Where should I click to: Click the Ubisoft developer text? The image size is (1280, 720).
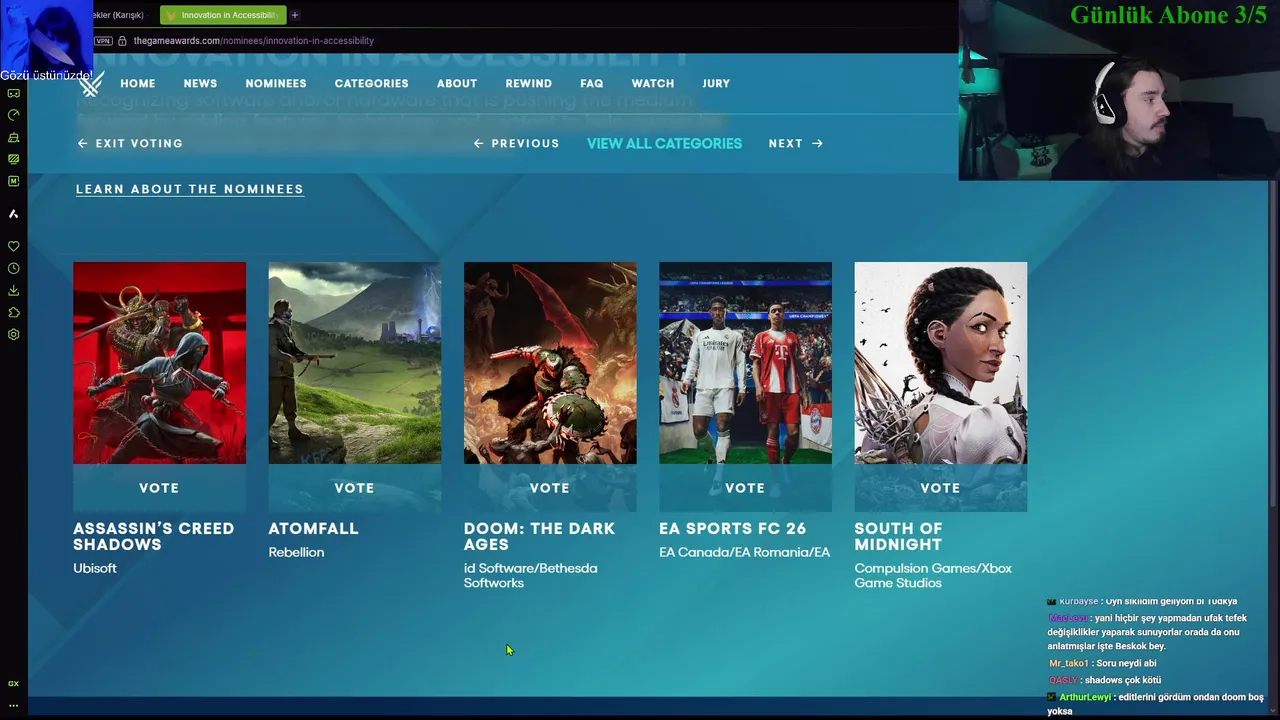click(95, 568)
